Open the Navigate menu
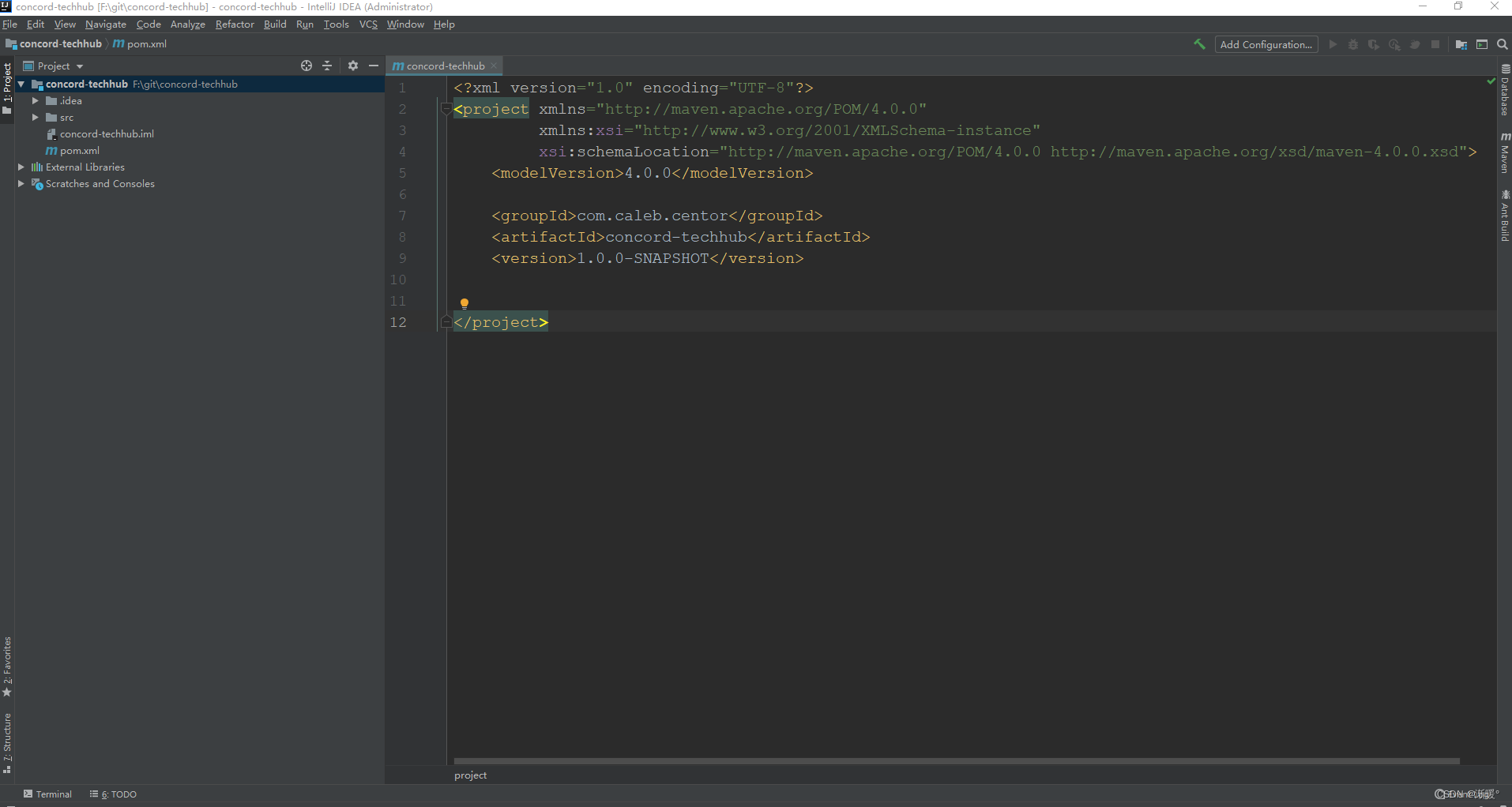Image resolution: width=1512 pixels, height=807 pixels. pyautogui.click(x=106, y=24)
